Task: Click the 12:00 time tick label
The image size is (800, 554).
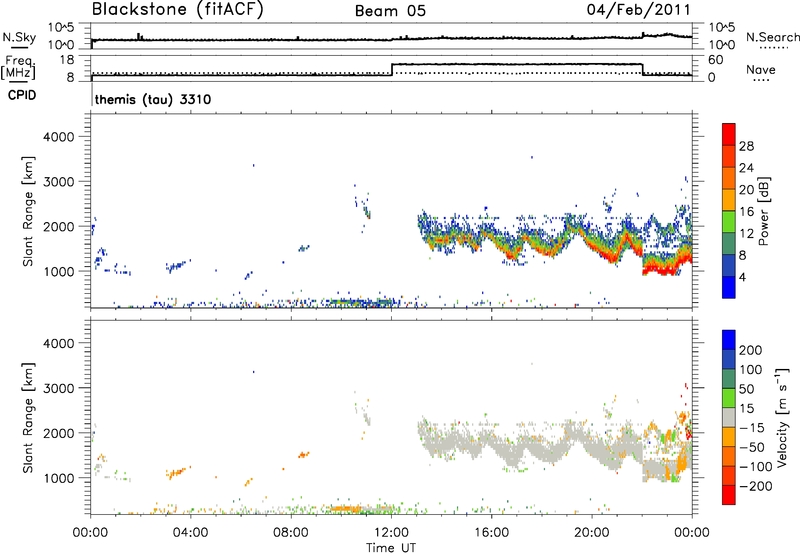Action: 391,533
